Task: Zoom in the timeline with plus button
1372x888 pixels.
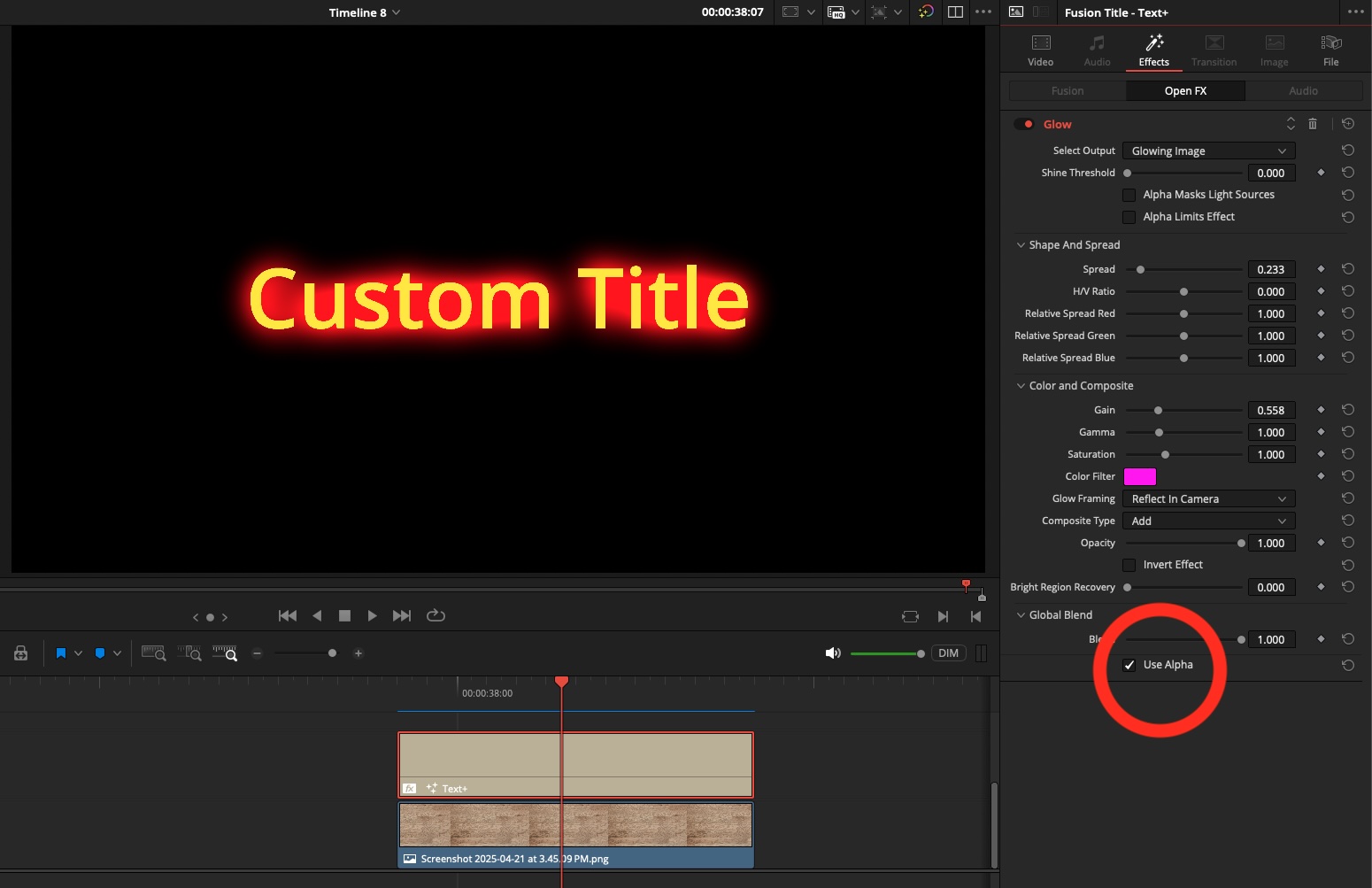Action: 358,653
